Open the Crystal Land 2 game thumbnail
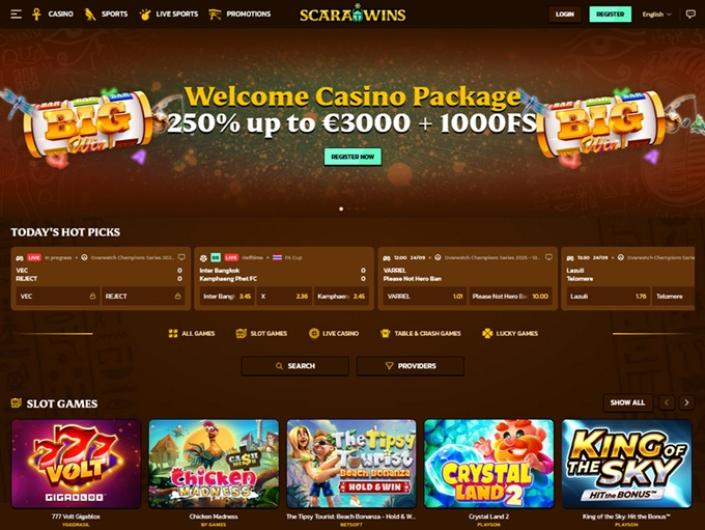Image resolution: width=705 pixels, height=530 pixels. 489,463
